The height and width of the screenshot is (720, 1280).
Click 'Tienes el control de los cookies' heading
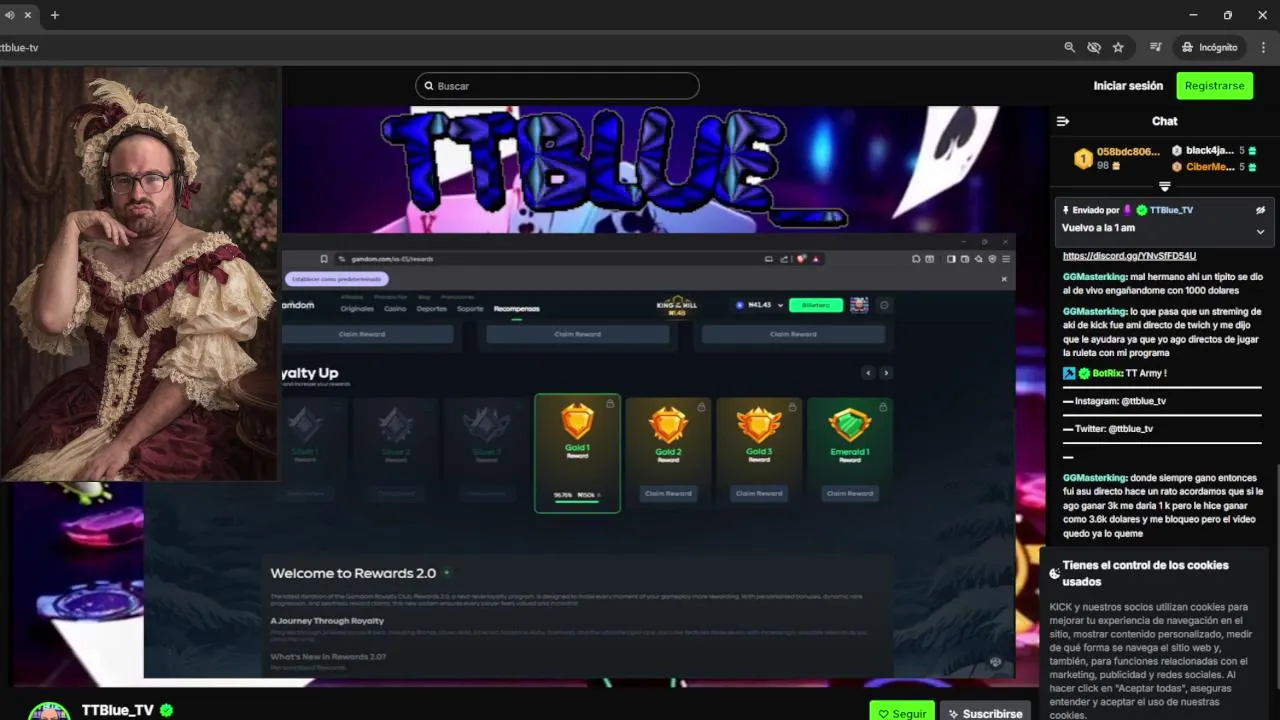(1145, 573)
